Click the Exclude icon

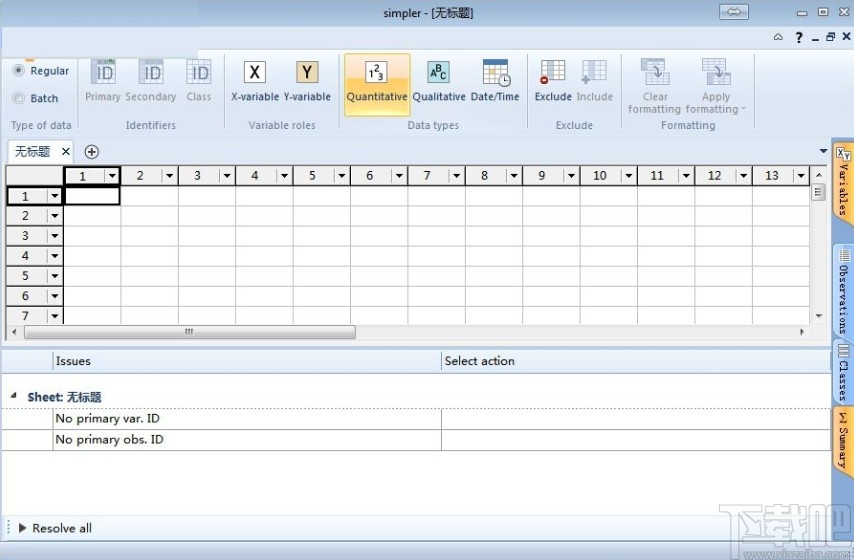click(552, 73)
